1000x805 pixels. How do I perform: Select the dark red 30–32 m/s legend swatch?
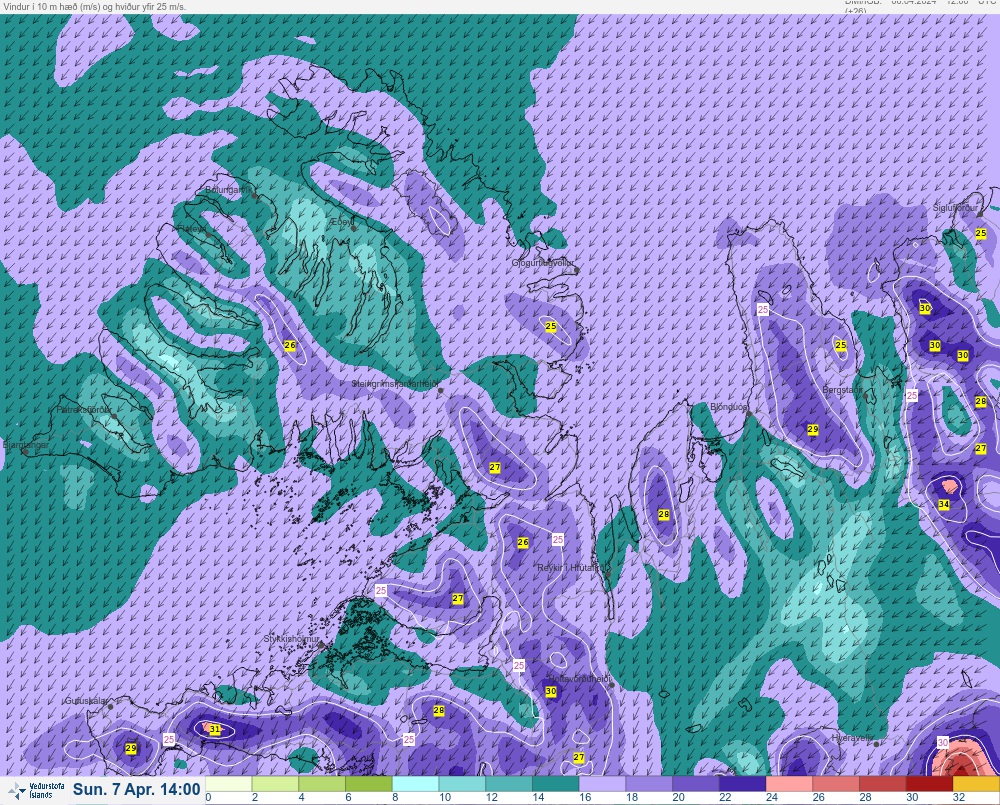pyautogui.click(x=930, y=783)
